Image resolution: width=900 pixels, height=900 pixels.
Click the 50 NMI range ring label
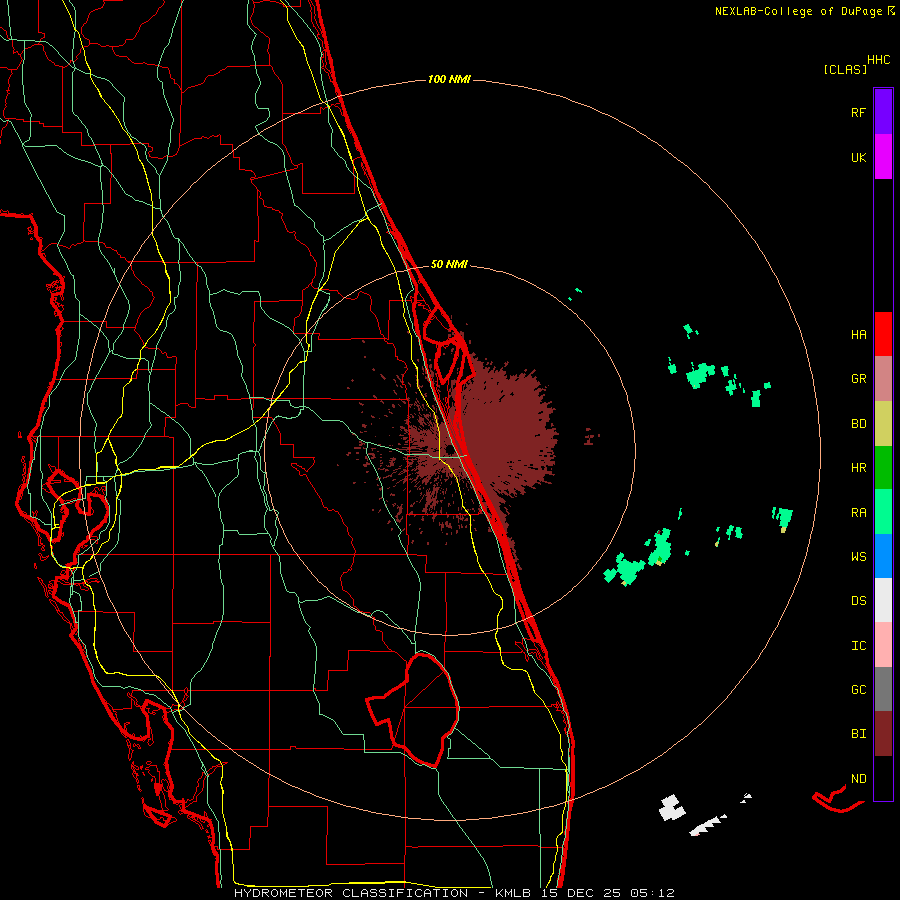[x=449, y=264]
